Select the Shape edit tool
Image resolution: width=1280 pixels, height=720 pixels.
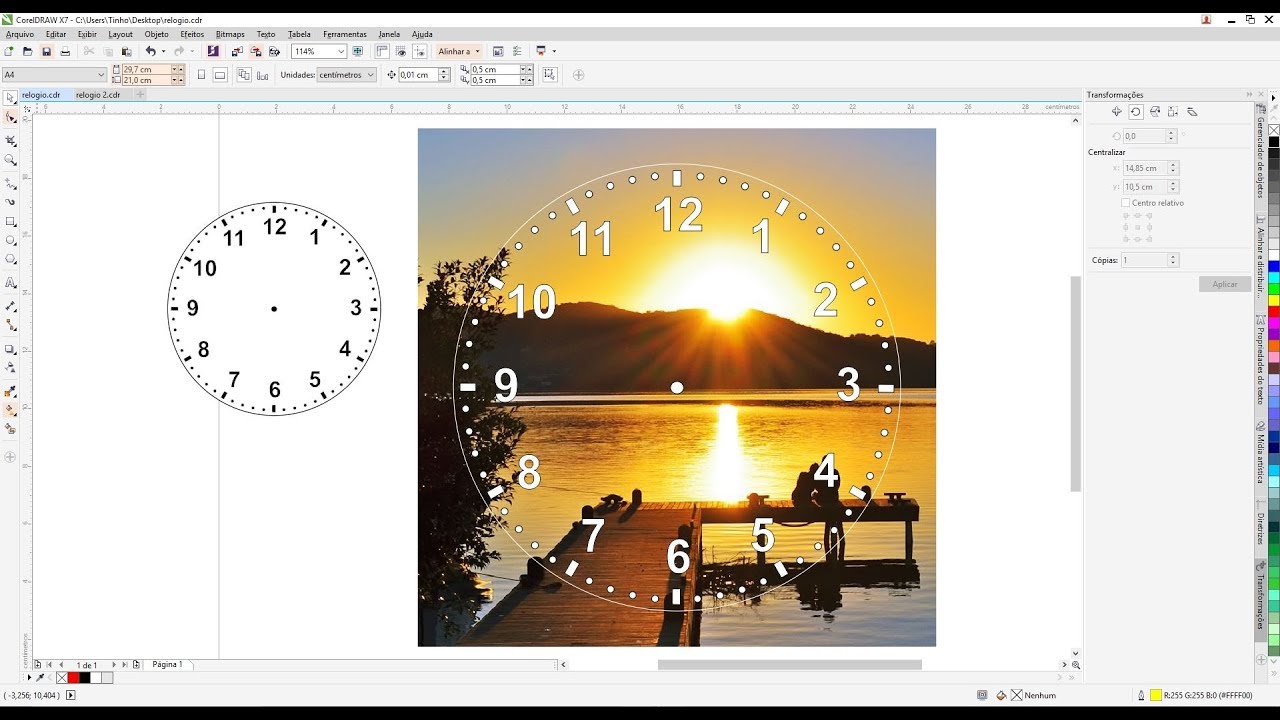point(11,118)
